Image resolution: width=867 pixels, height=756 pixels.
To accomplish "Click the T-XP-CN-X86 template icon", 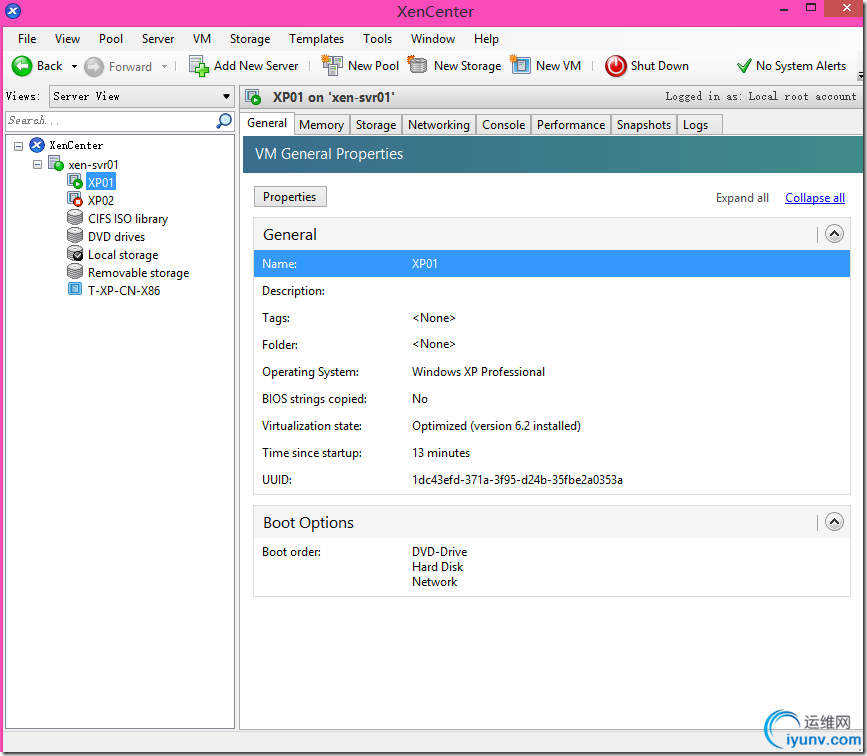I will 75,289.
